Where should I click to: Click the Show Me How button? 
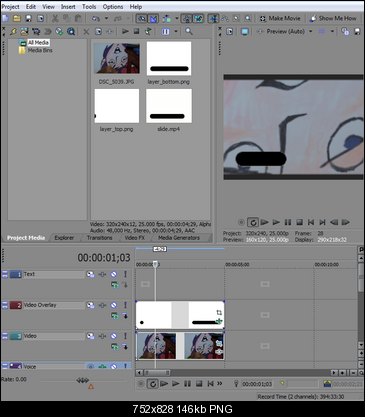[333, 18]
